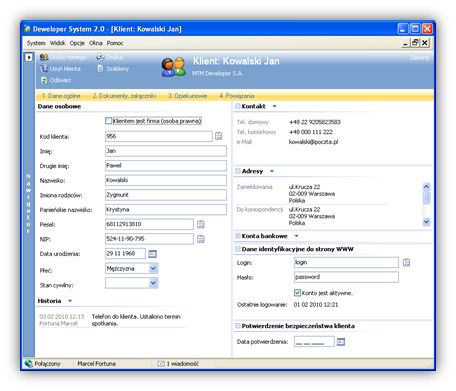Screen dimensions: 456x391
Task: Open the Historia section dropdown arrow
Action: click(70, 301)
